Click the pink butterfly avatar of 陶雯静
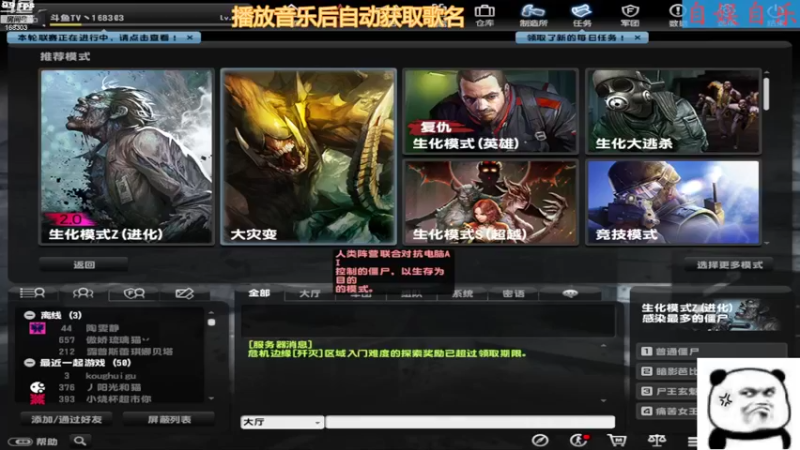Image resolution: width=800 pixels, height=450 pixels. [37, 328]
